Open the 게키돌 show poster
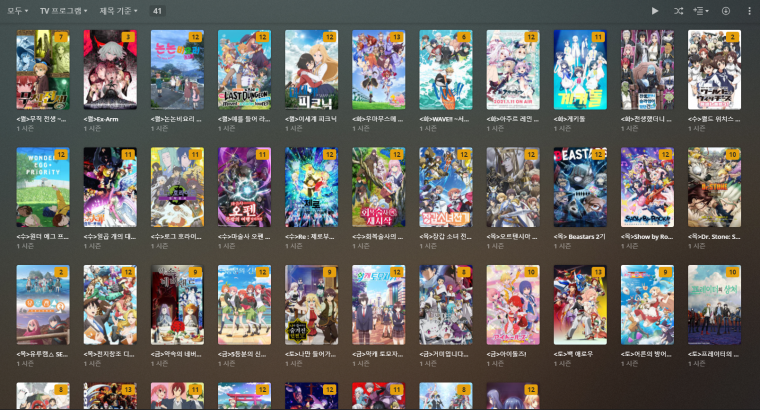760x410 pixels. (x=580, y=70)
